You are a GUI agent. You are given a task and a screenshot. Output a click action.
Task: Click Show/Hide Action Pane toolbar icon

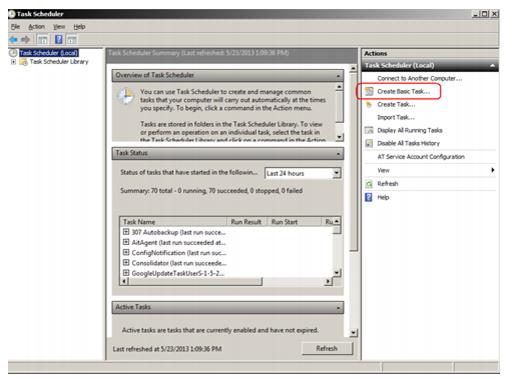(72, 40)
